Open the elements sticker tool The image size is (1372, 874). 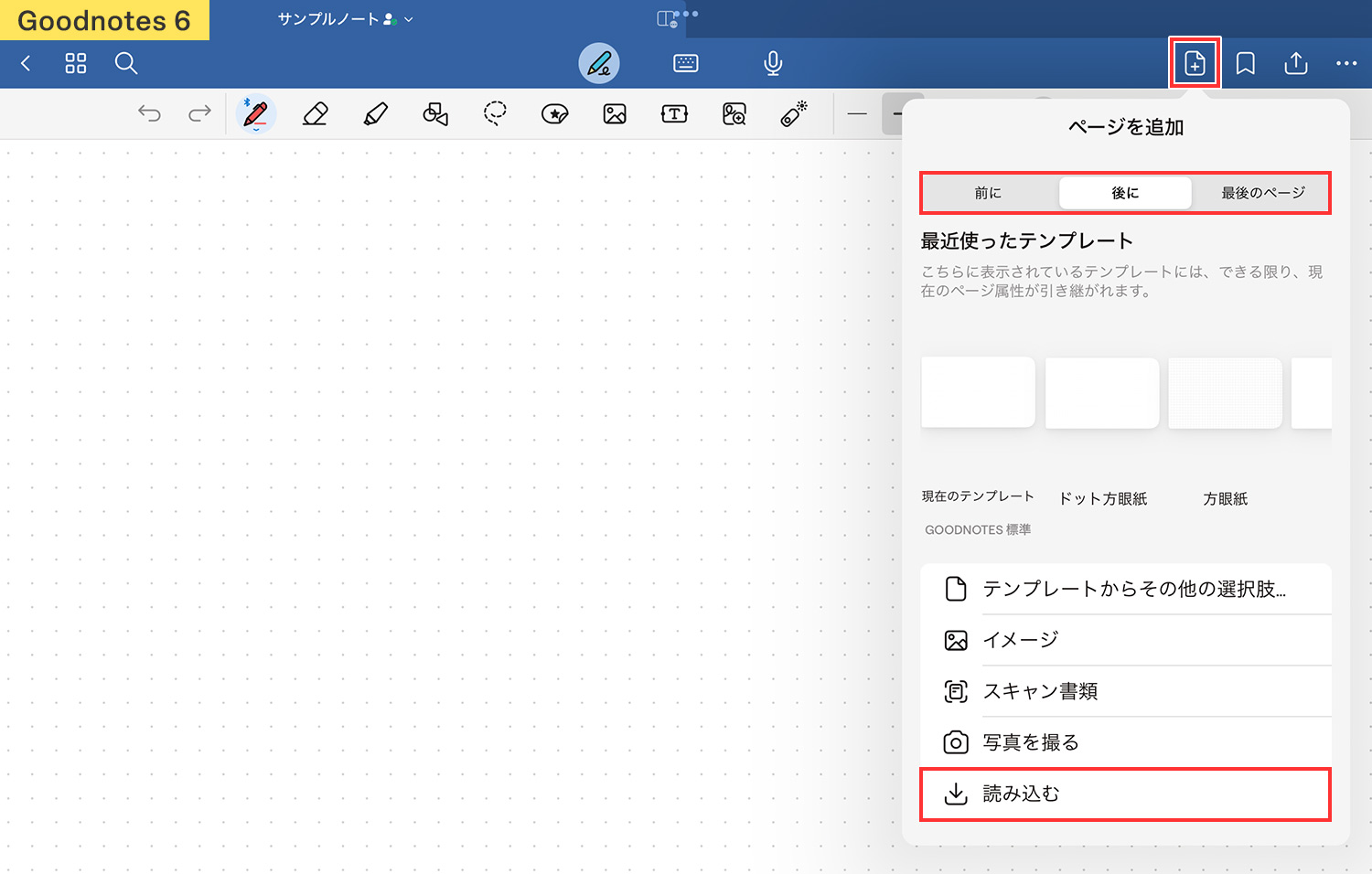[x=555, y=114]
